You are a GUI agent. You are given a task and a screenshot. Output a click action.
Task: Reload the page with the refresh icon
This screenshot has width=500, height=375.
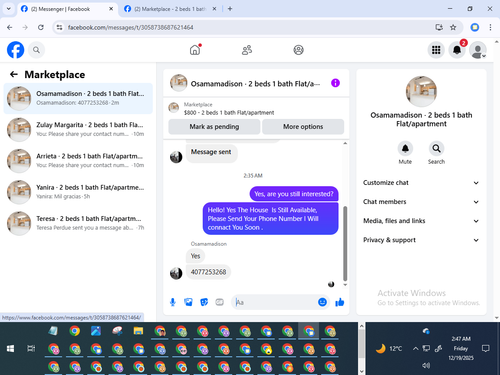tap(41, 27)
